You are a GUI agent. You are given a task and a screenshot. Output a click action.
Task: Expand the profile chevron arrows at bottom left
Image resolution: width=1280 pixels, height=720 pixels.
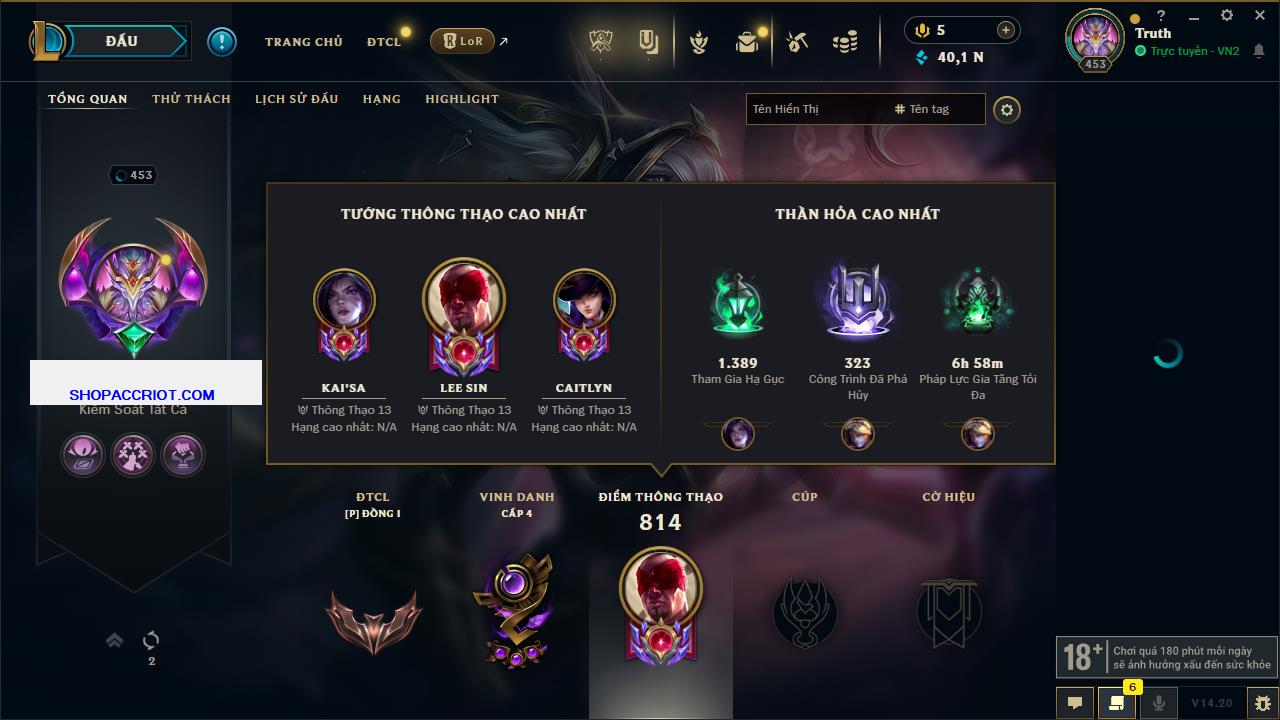click(x=114, y=640)
